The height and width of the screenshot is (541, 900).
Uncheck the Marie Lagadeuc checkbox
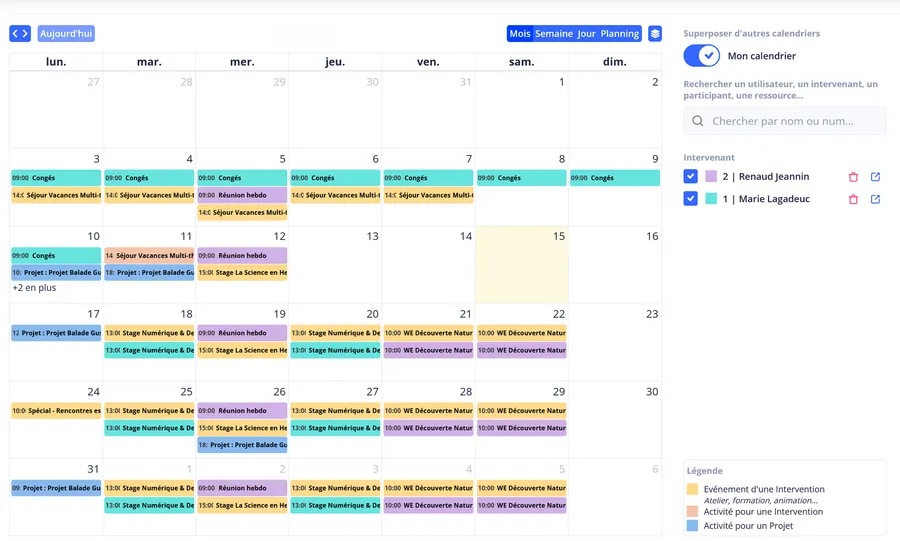tap(690, 199)
